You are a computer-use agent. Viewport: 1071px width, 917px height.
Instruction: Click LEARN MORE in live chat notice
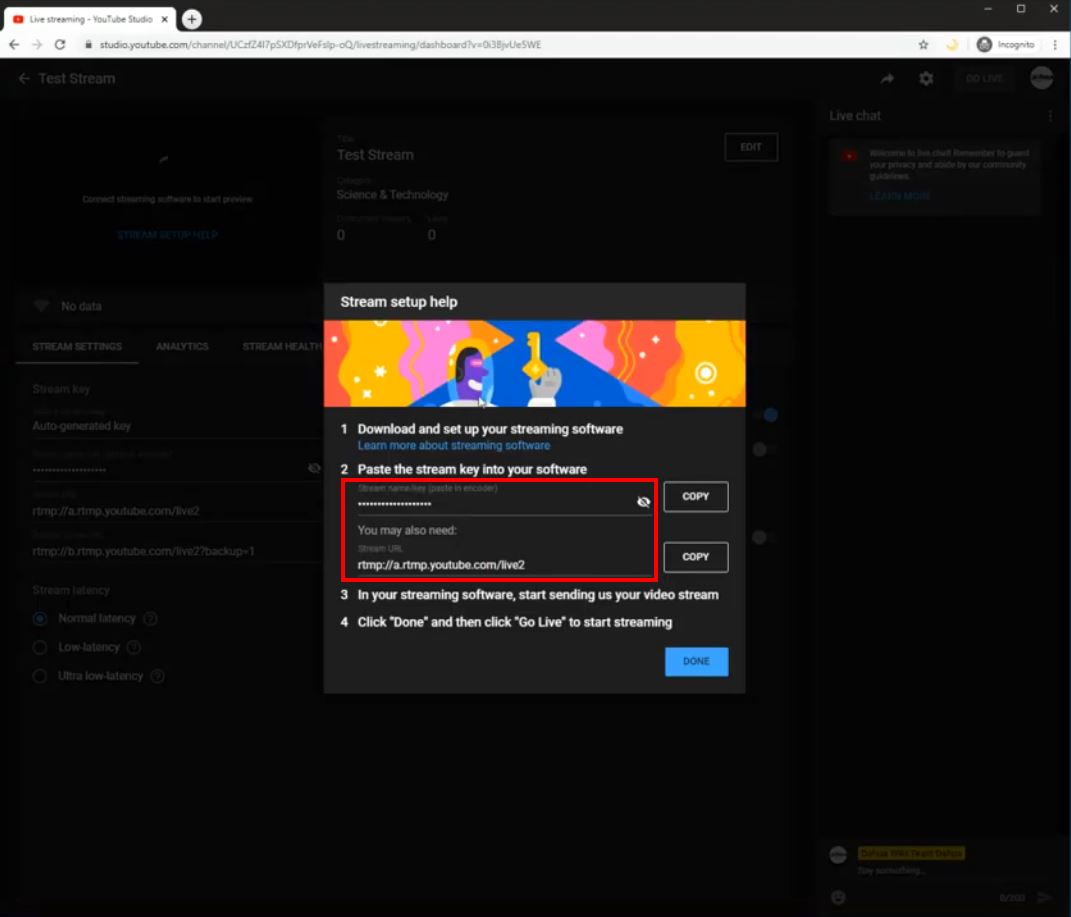point(899,196)
